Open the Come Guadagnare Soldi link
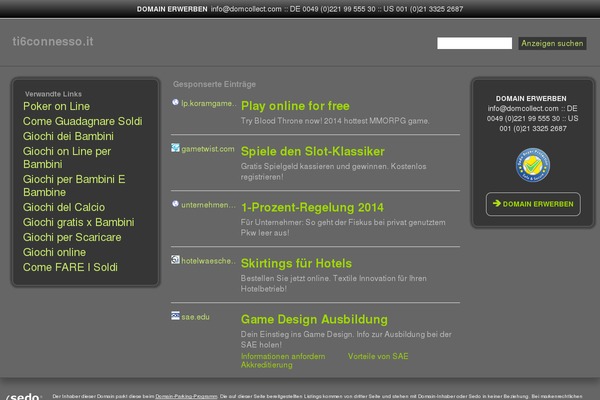 coord(83,121)
